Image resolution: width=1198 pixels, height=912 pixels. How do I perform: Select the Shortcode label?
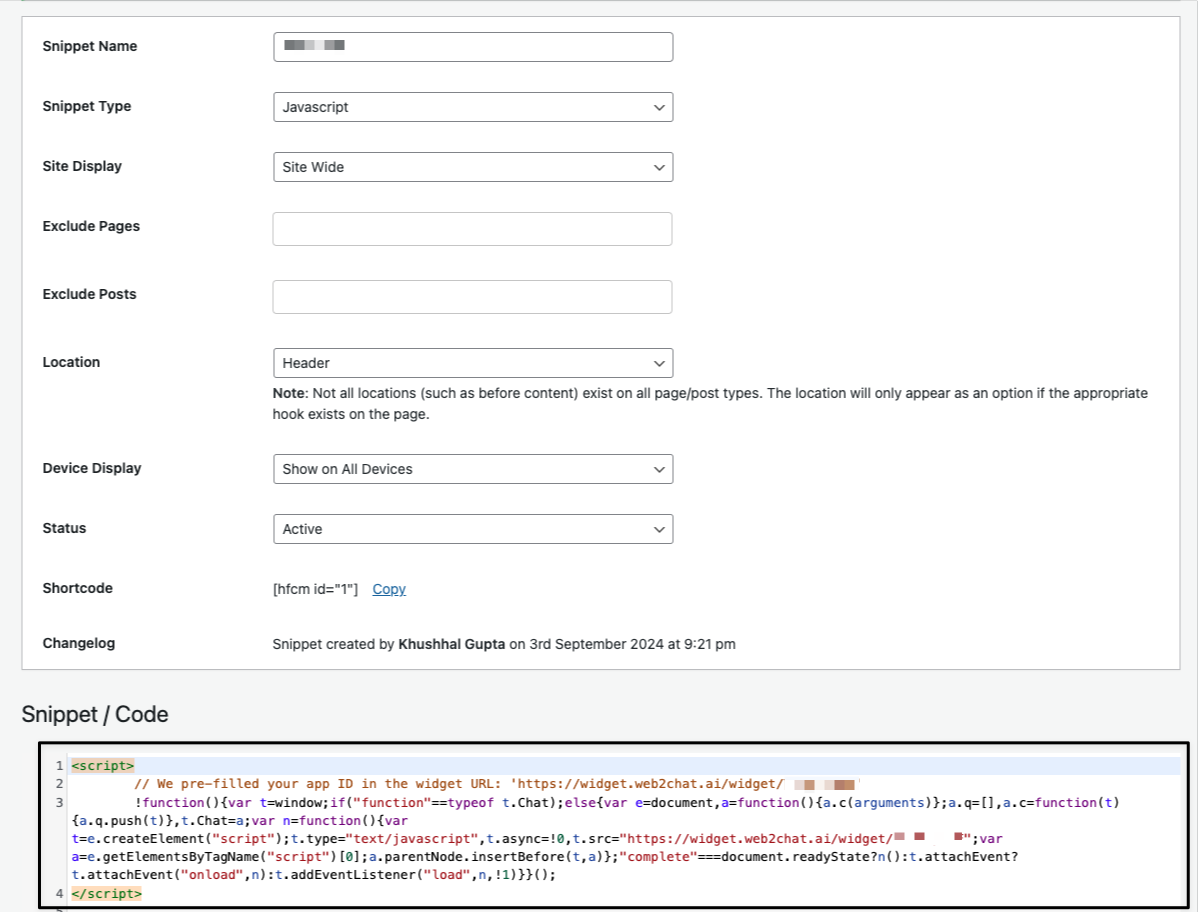point(78,588)
